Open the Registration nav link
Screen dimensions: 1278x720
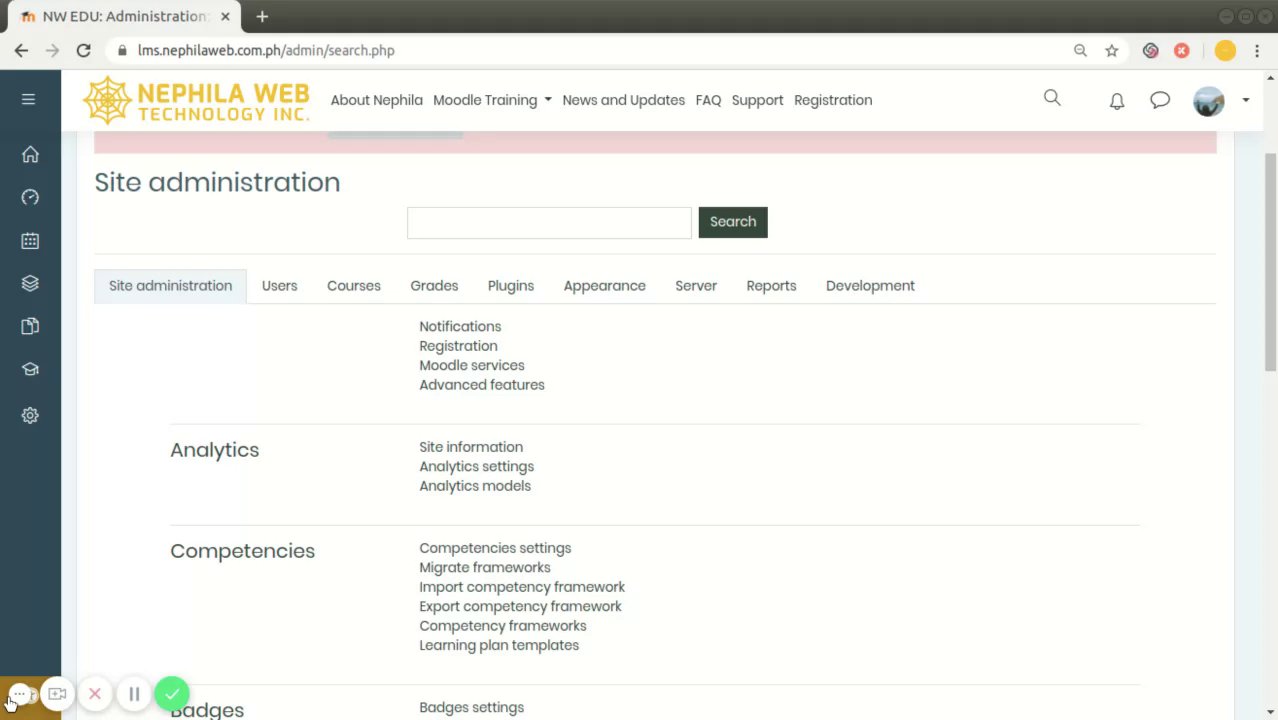pos(833,100)
